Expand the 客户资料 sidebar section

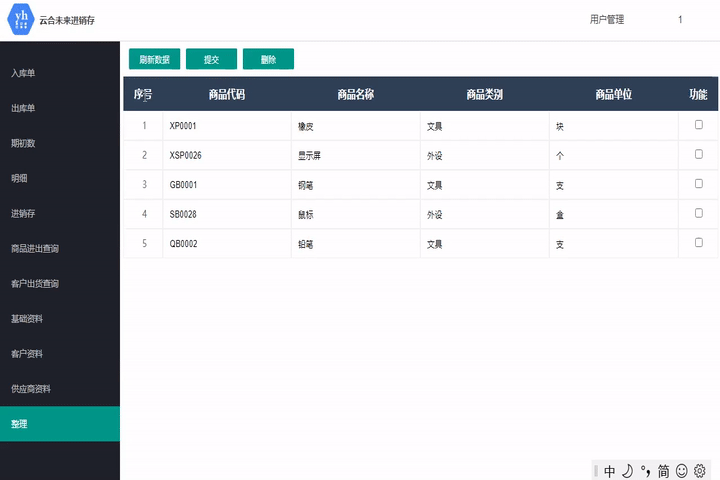pos(26,354)
